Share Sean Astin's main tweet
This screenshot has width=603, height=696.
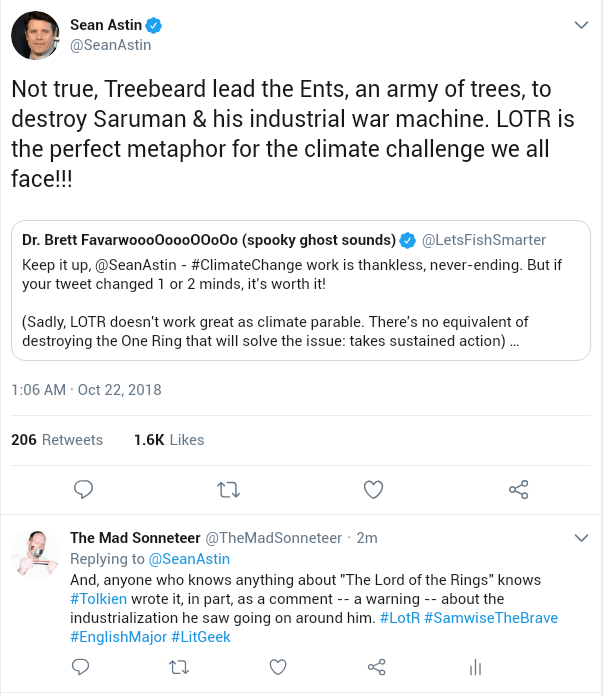518,489
